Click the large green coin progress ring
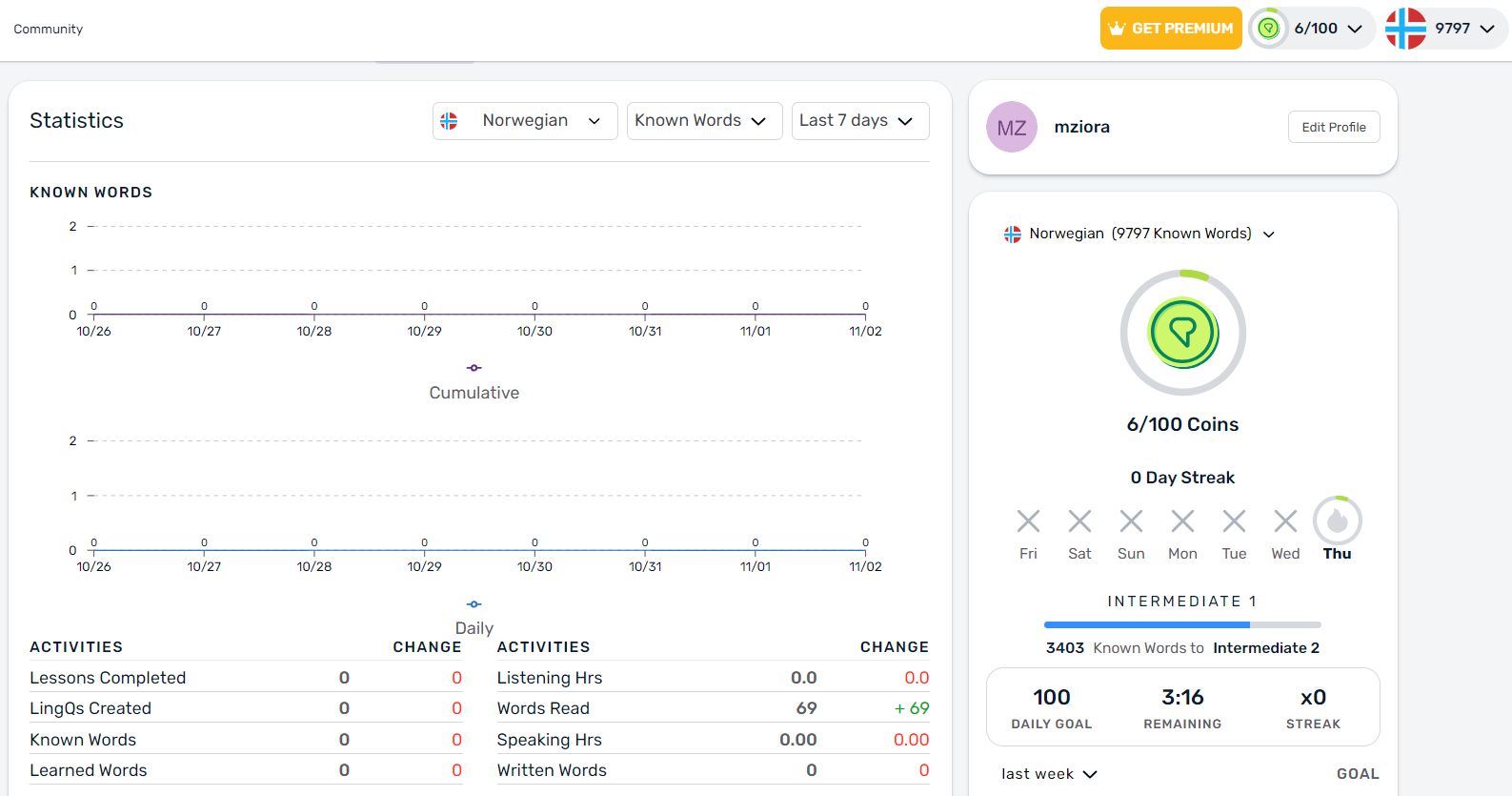 [1183, 333]
